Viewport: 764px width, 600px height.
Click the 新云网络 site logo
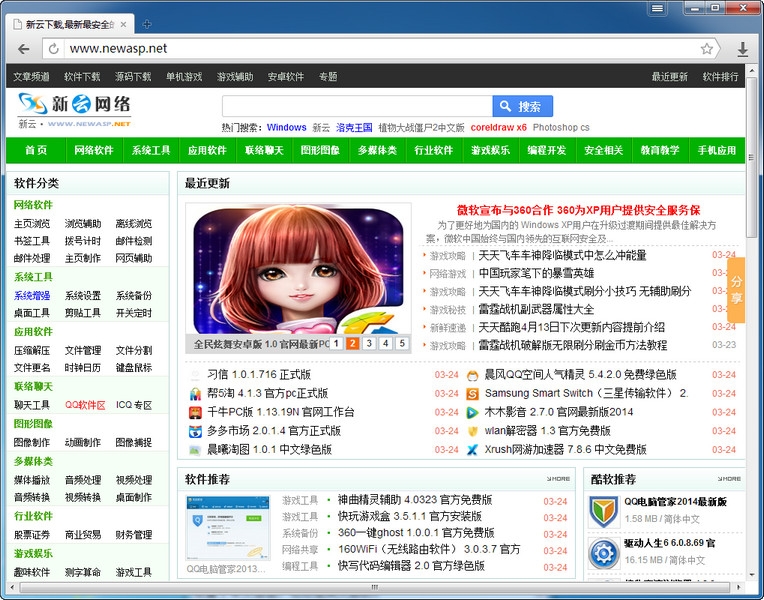pyautogui.click(x=75, y=111)
